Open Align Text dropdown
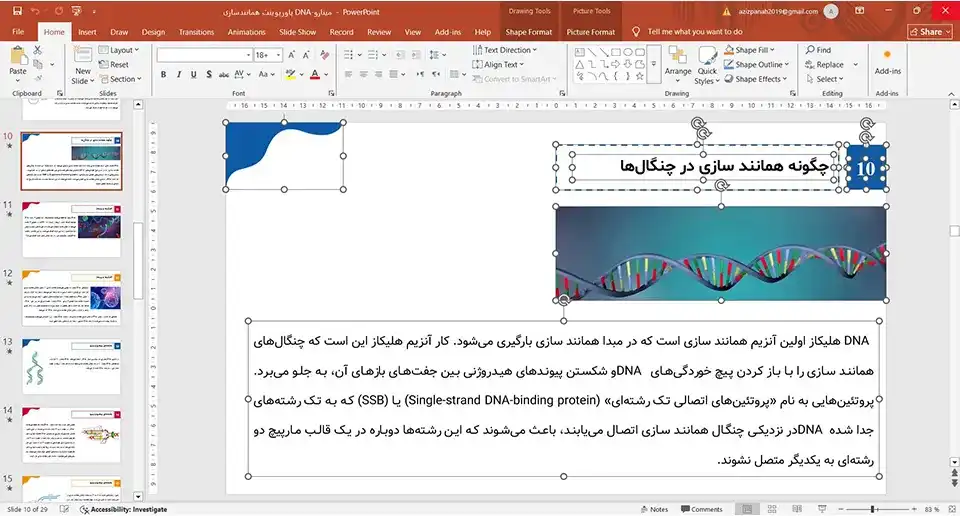The image size is (960, 516). tap(498, 64)
